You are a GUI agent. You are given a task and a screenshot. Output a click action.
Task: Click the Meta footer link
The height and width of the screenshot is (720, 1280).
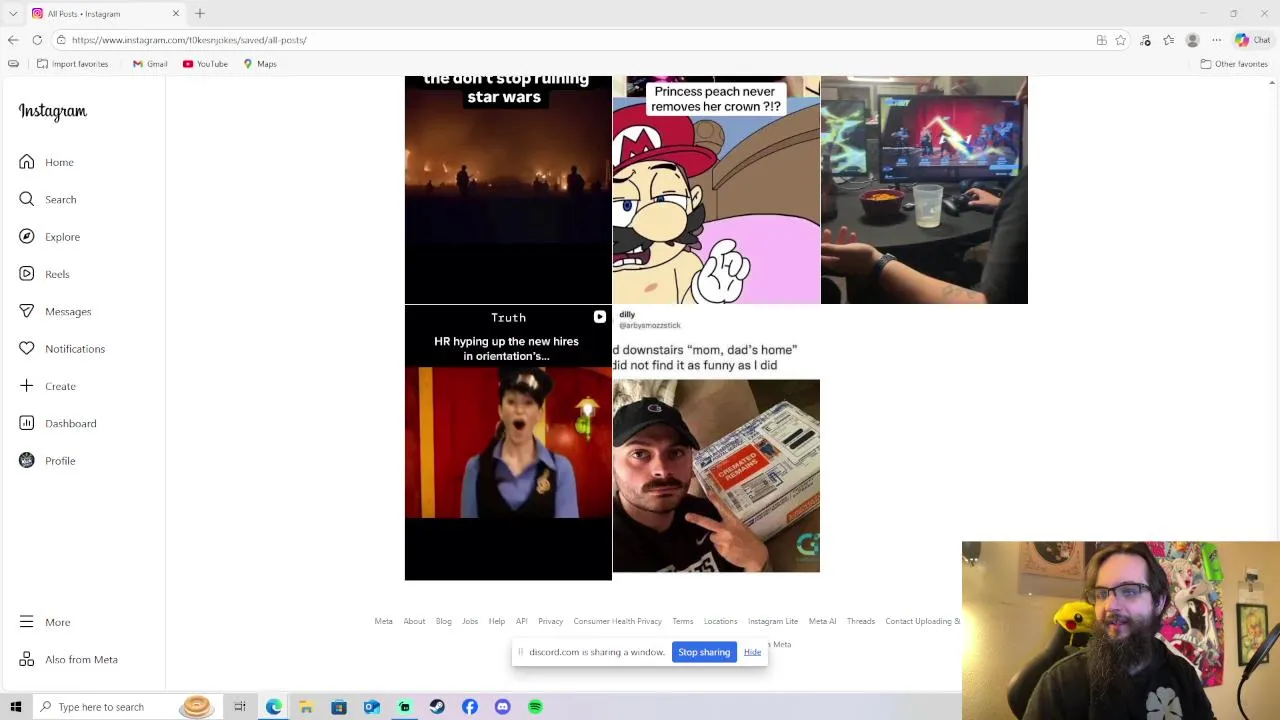[383, 621]
